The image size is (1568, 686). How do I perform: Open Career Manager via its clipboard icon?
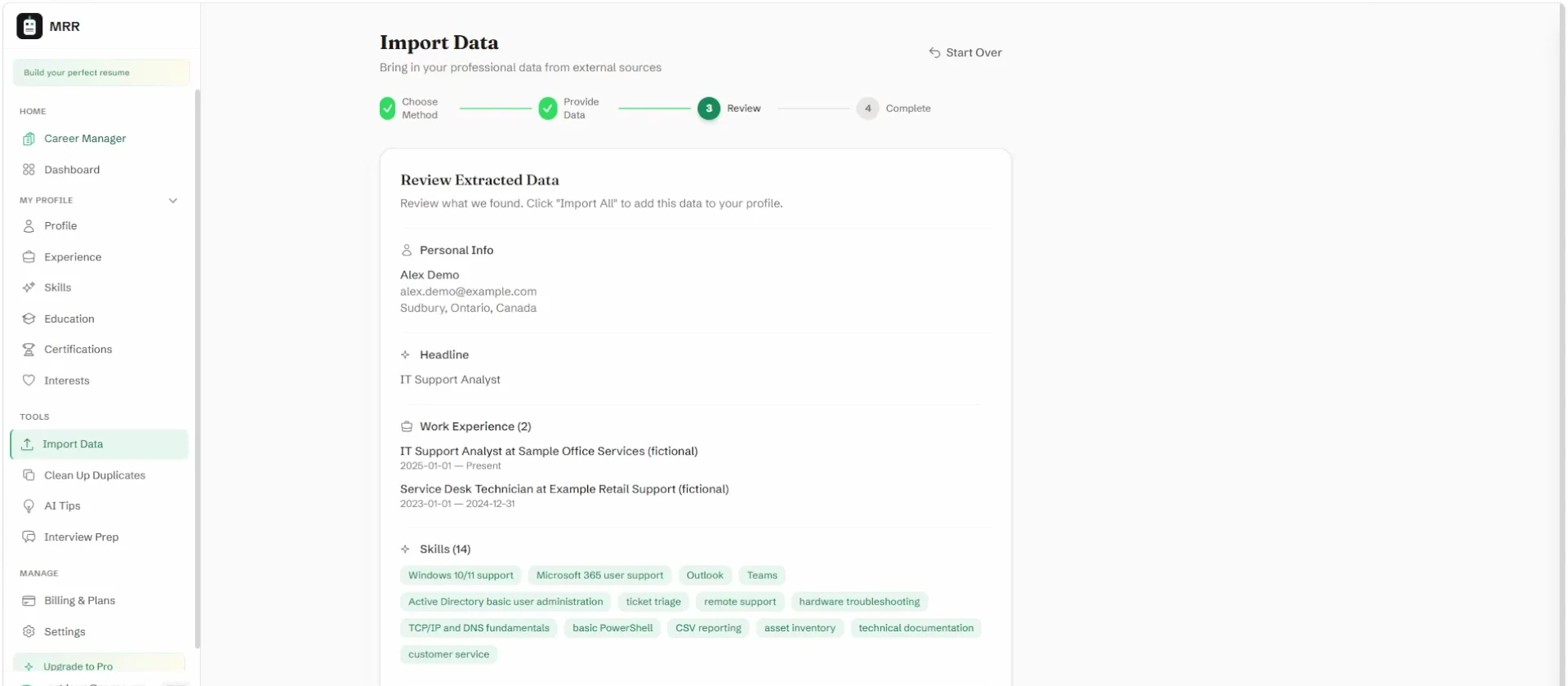point(29,139)
